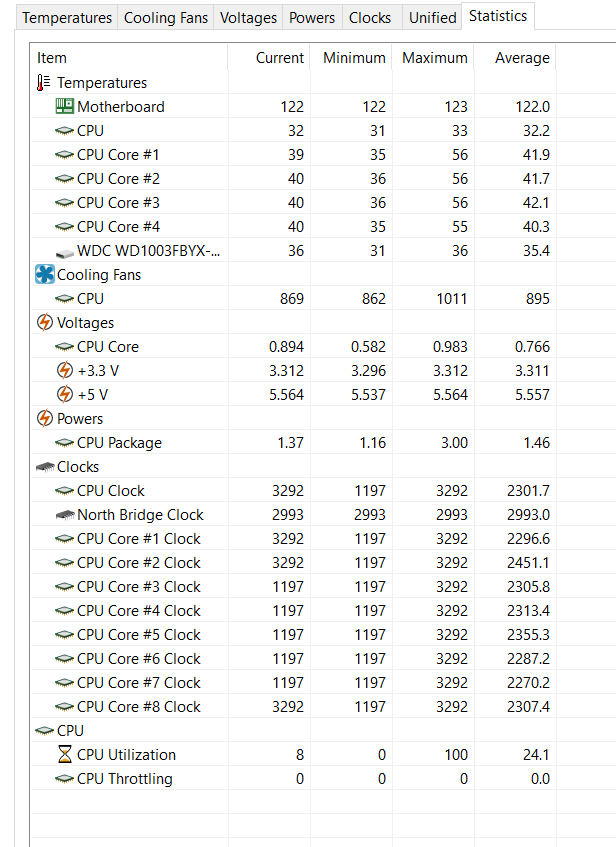Switch to the Temperatures tab
Image resolution: width=616 pixels, height=847 pixels.
click(67, 18)
